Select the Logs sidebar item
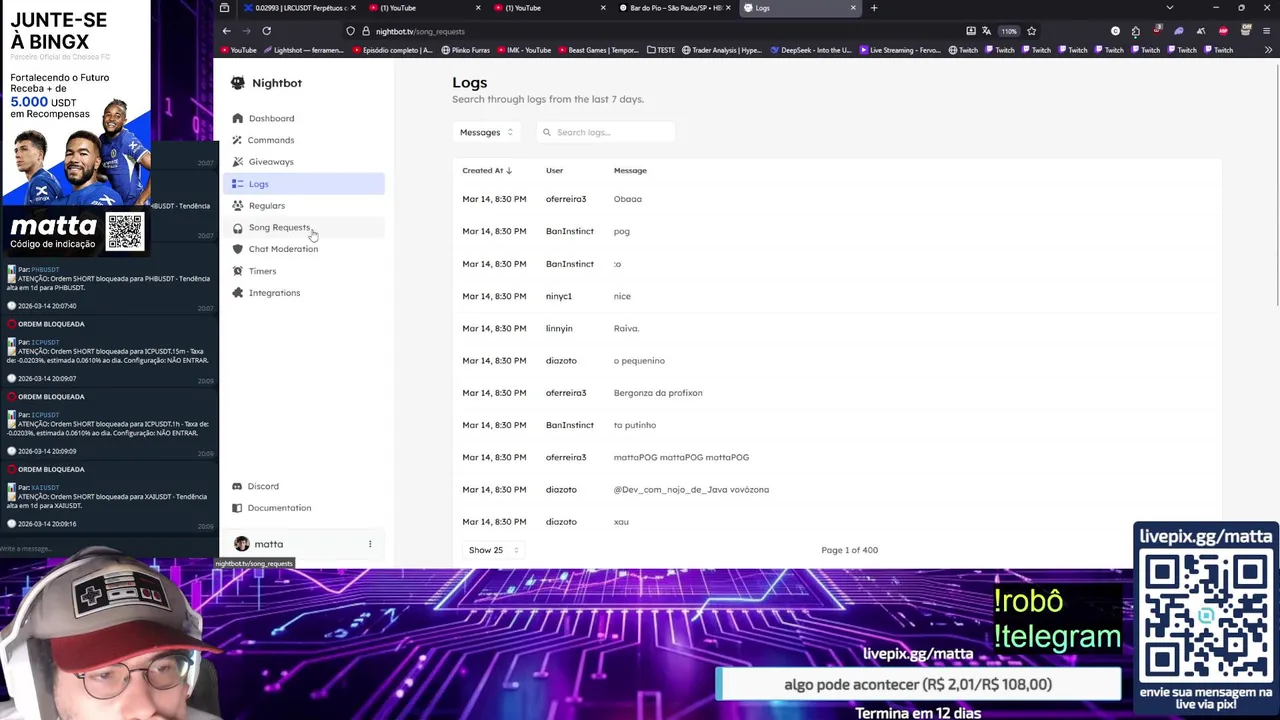The width and height of the screenshot is (1280, 720). tap(305, 184)
